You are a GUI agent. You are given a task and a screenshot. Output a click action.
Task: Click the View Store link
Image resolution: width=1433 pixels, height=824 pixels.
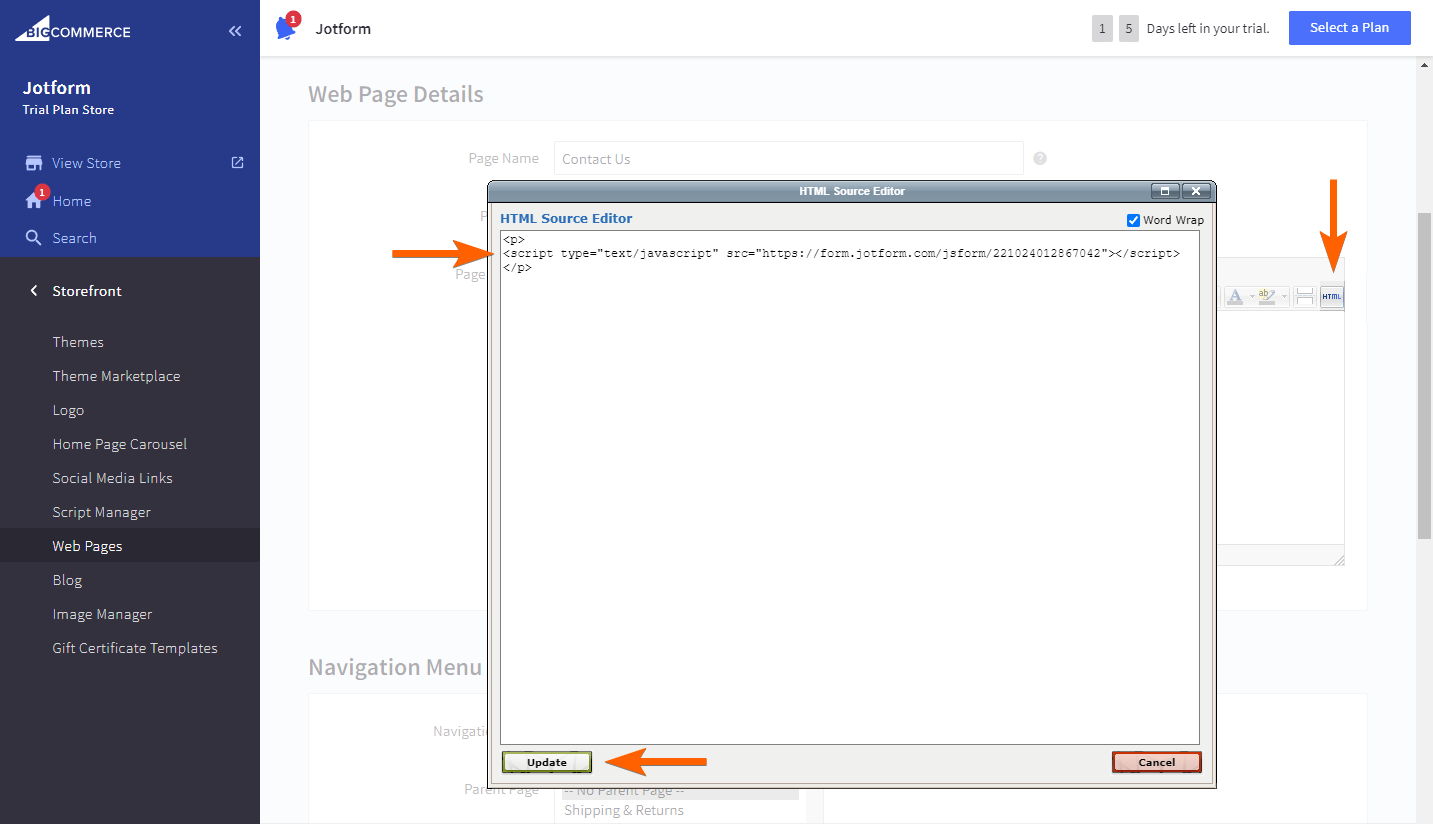86,163
